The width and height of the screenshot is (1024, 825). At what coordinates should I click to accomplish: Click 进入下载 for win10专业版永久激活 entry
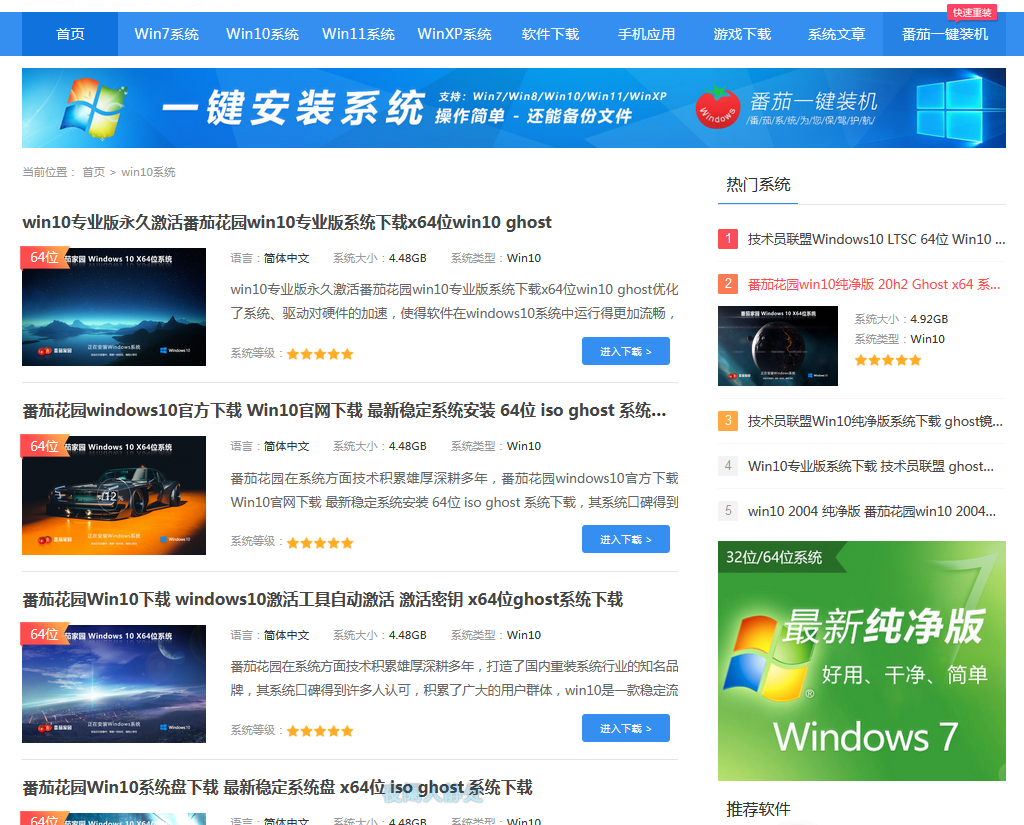(626, 351)
